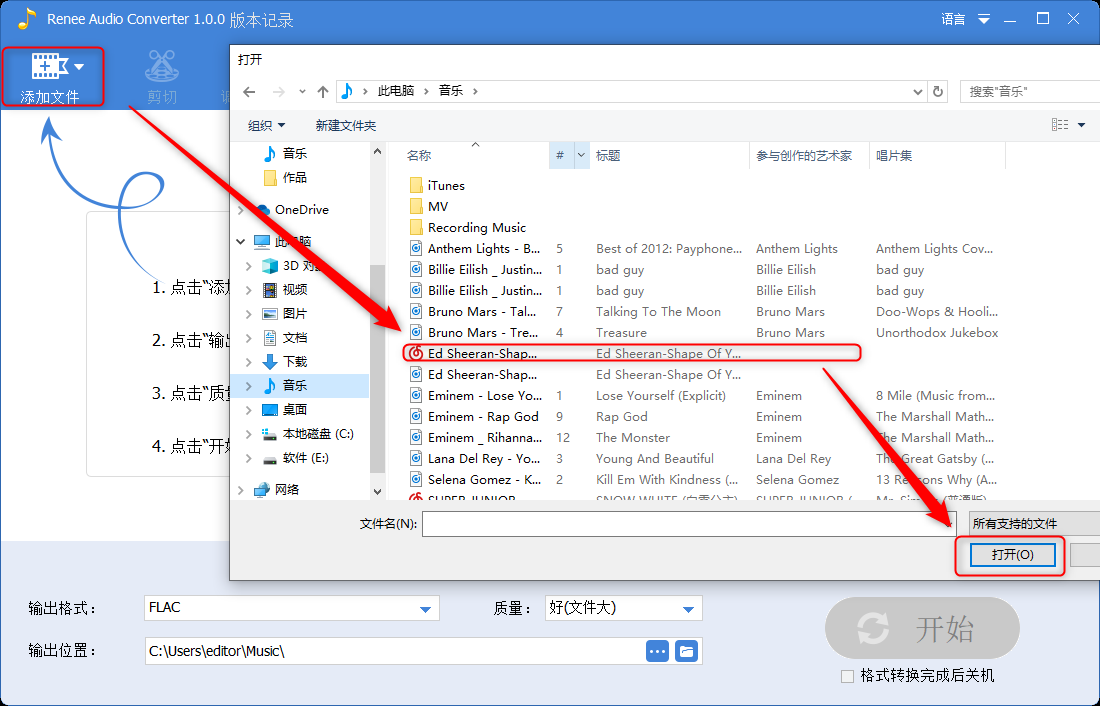Open the # column filter dropdown

(x=581, y=155)
